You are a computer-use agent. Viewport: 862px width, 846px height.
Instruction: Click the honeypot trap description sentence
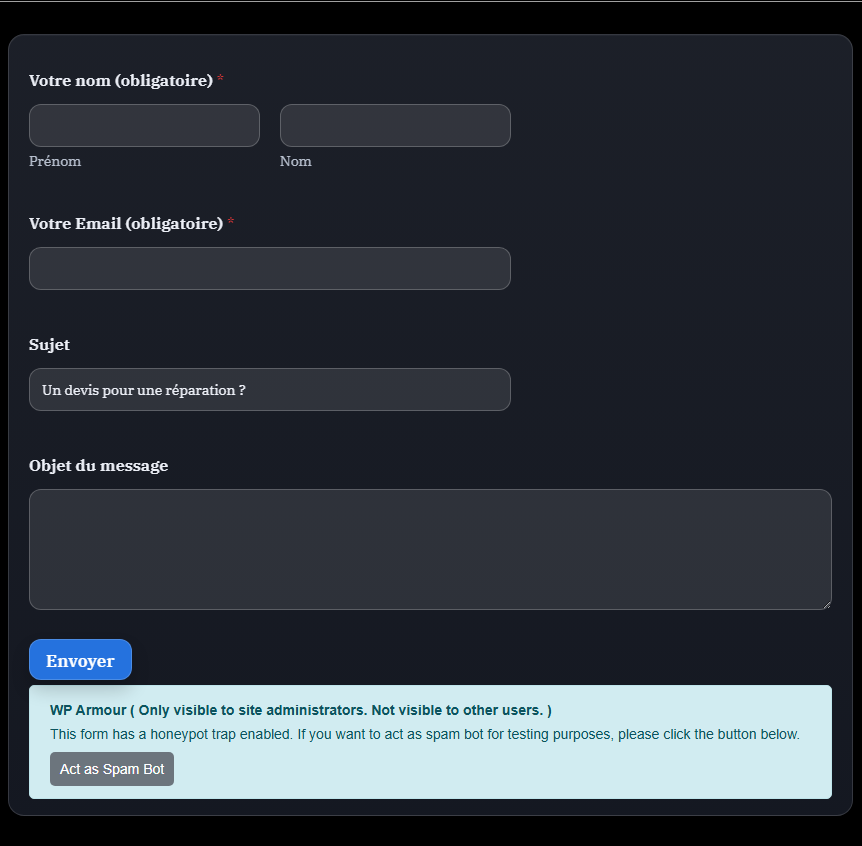point(424,734)
